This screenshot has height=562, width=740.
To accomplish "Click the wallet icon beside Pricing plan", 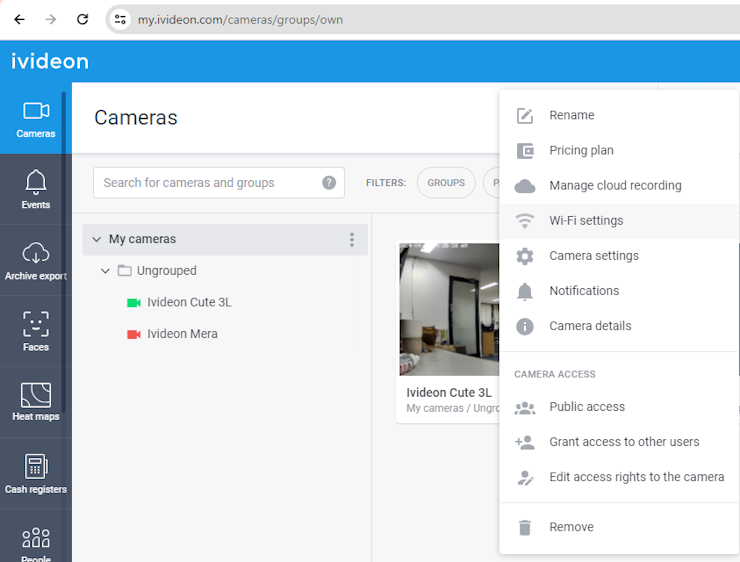I will click(x=525, y=151).
